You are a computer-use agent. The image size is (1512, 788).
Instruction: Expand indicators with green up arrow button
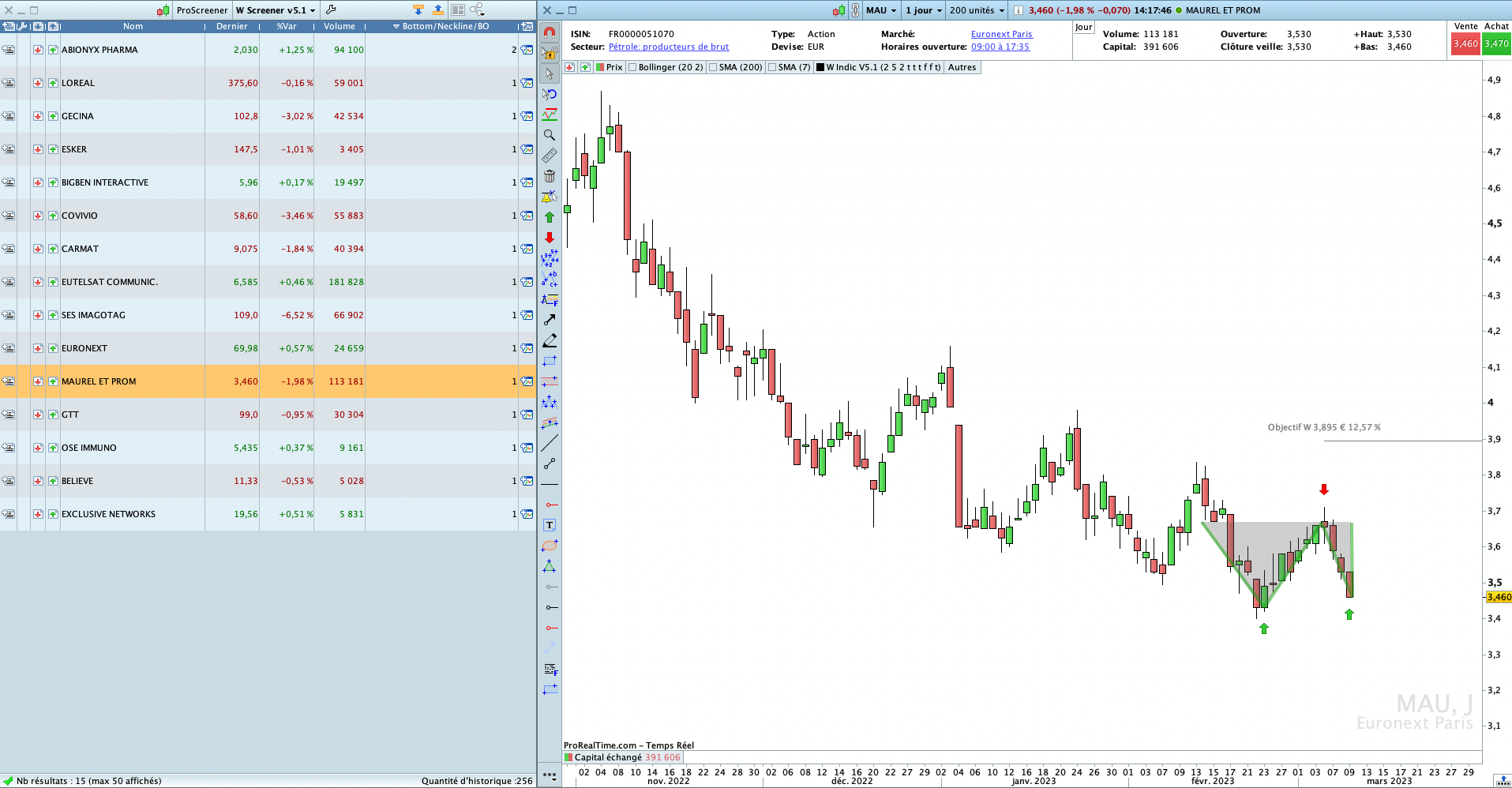tap(585, 67)
